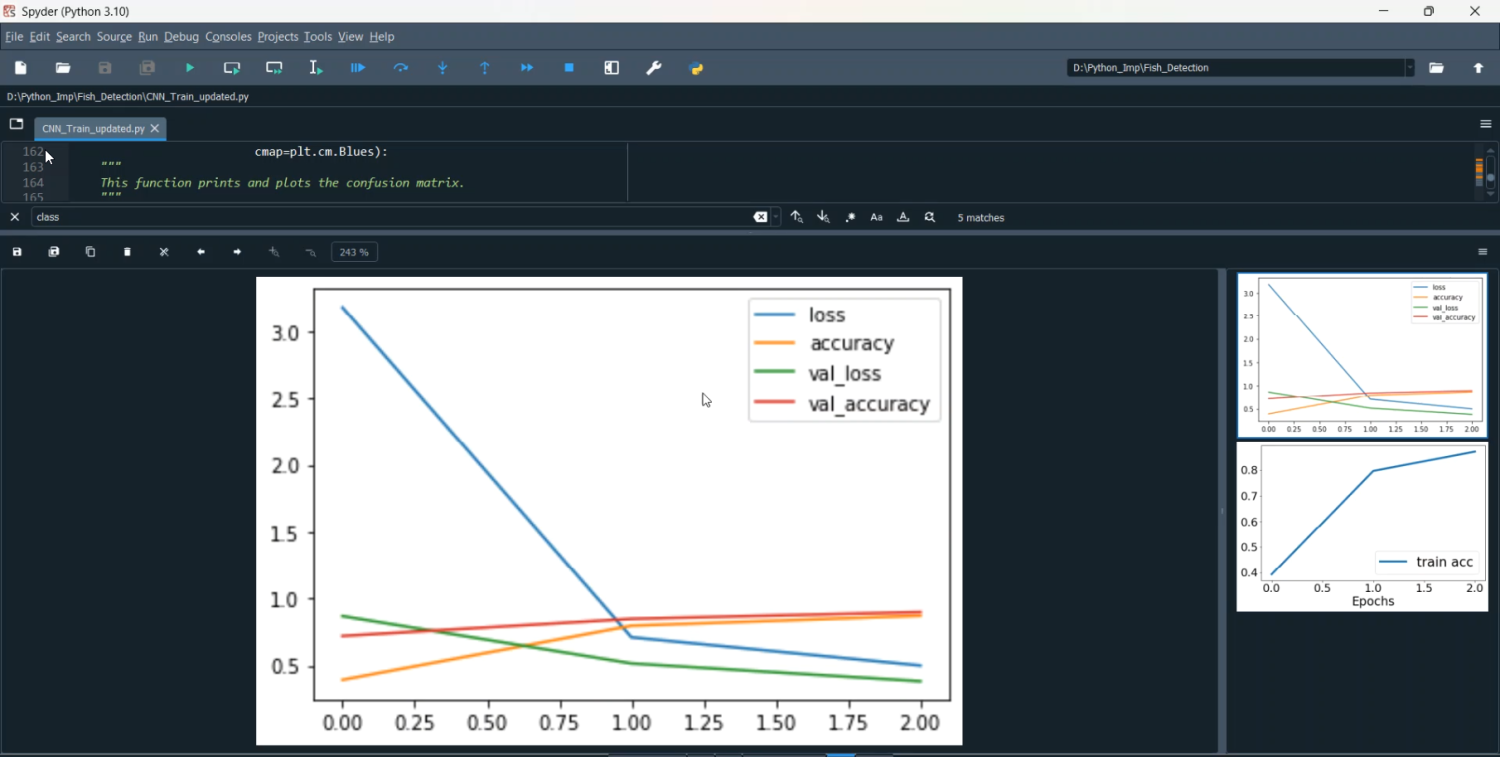
Task: Toggle case-sensitive search (Aa)
Action: pyautogui.click(x=877, y=217)
